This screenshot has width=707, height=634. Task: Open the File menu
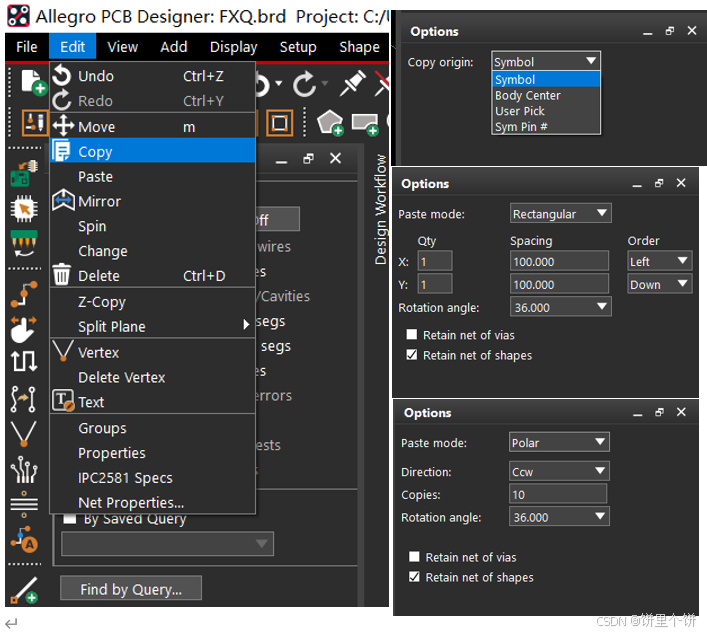click(27, 47)
